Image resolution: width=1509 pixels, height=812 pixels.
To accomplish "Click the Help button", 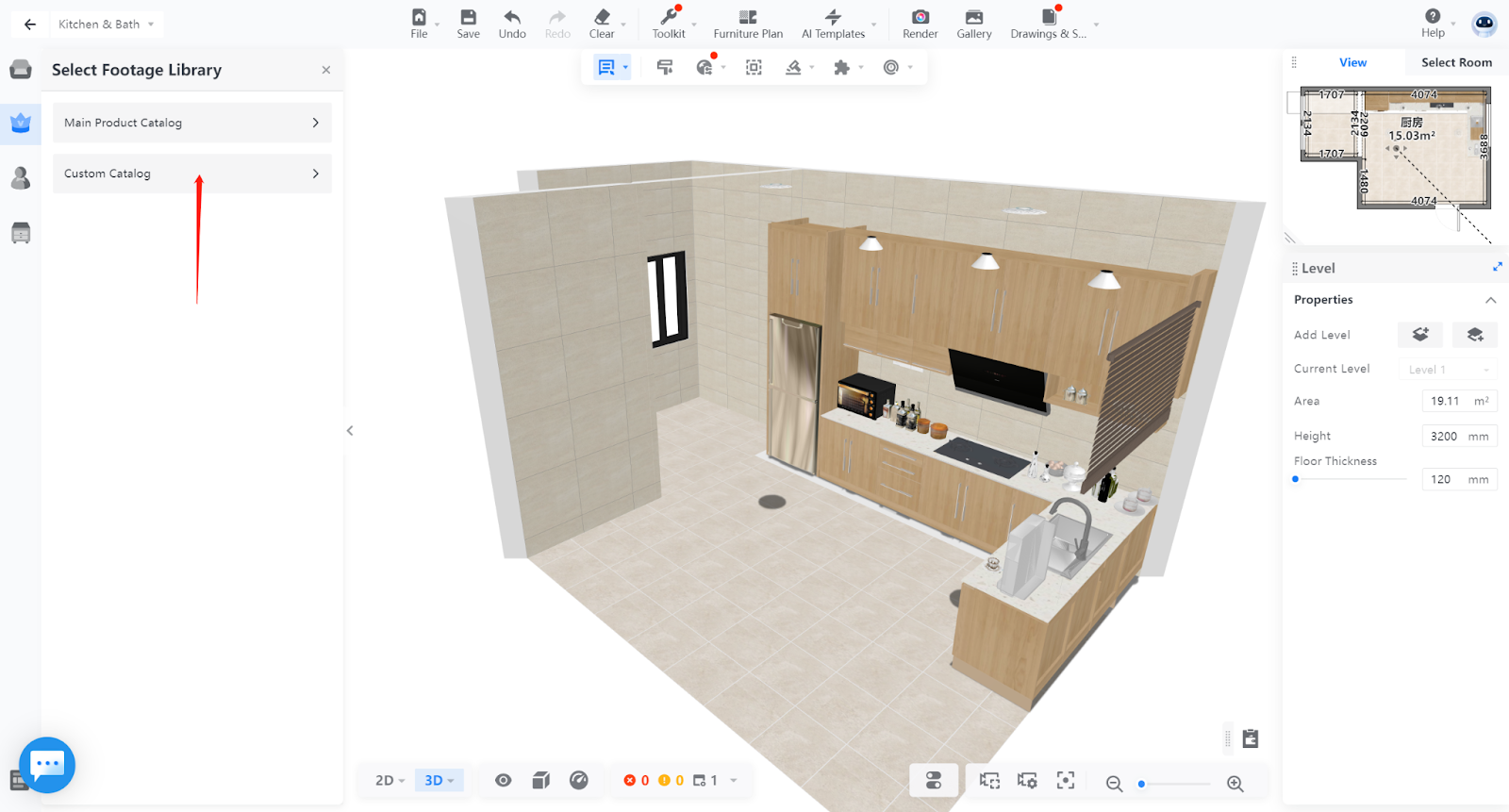I will point(1433,23).
